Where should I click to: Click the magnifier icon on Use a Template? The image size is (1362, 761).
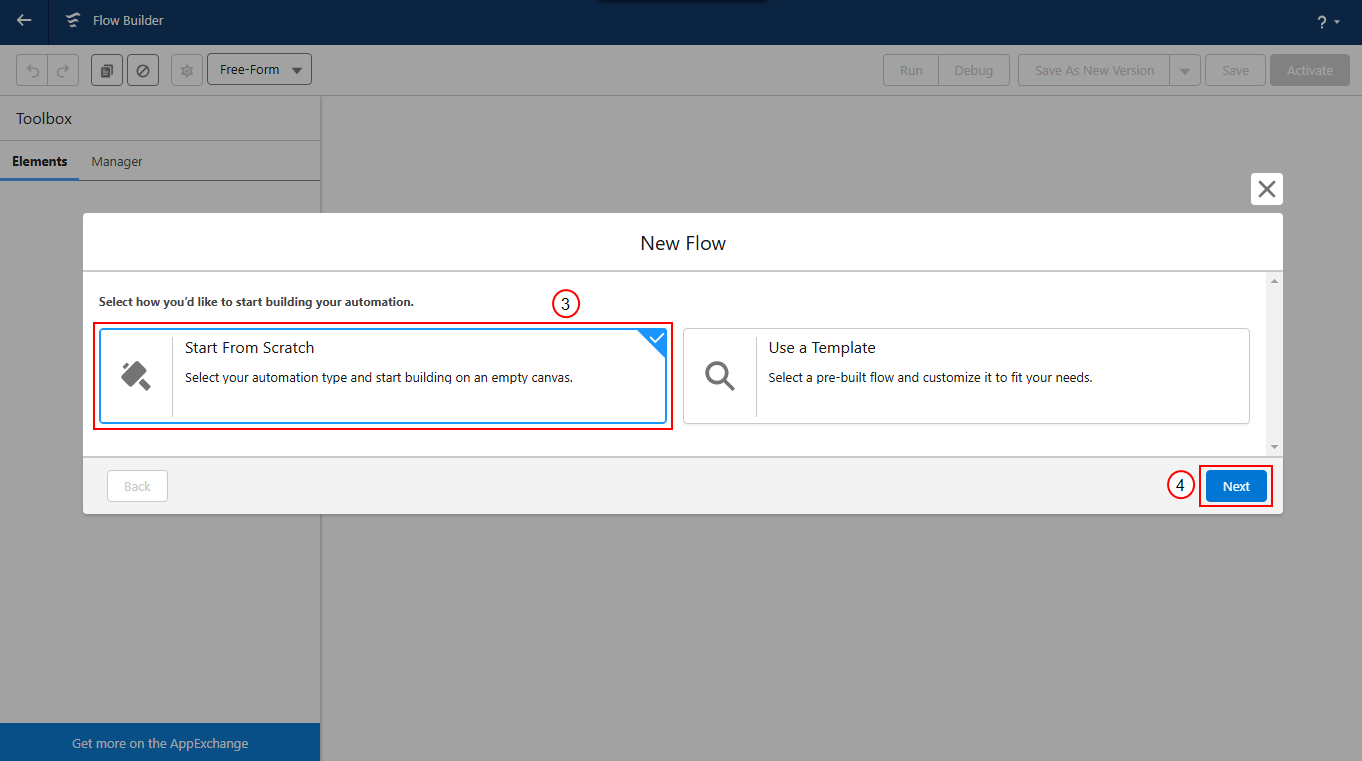click(x=720, y=376)
